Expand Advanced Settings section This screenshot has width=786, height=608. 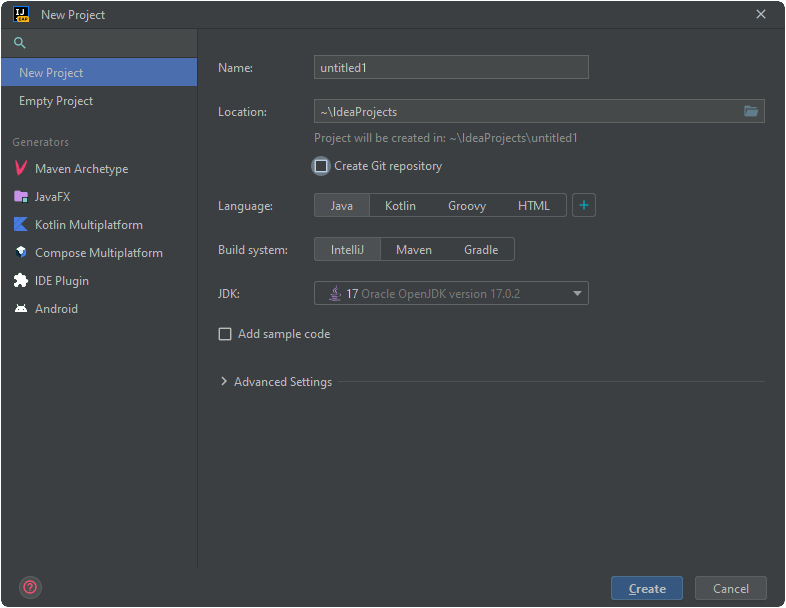[x=224, y=381]
